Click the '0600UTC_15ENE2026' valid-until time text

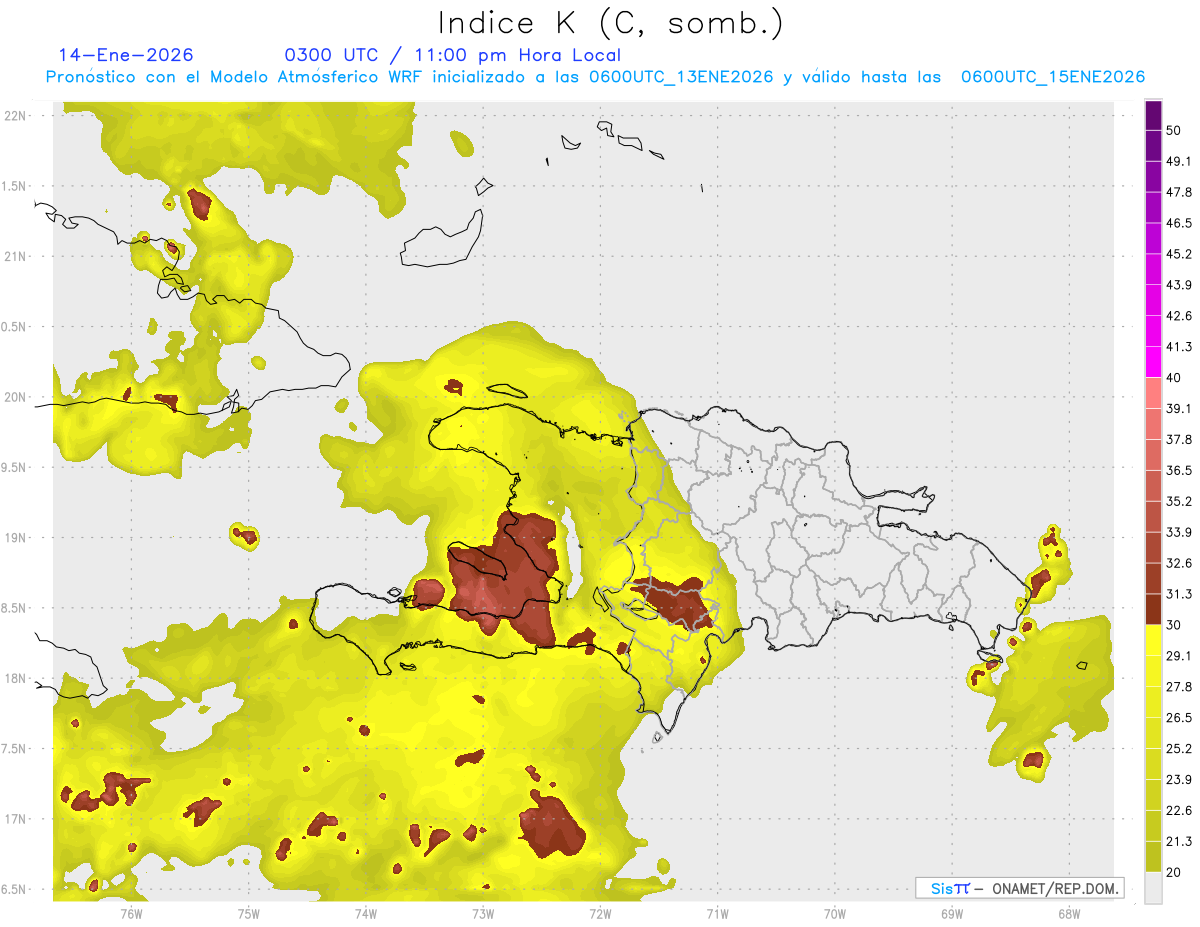[x=1053, y=77]
